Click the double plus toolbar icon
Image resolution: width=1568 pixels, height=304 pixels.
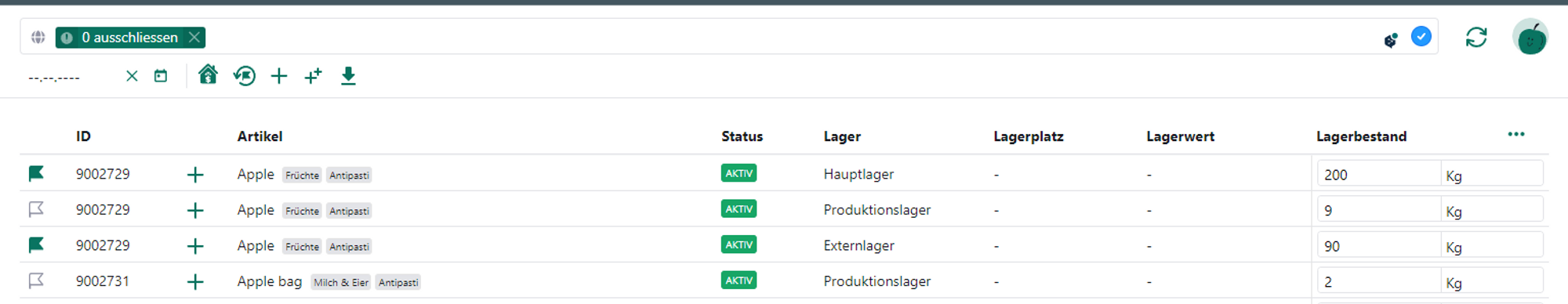[314, 76]
